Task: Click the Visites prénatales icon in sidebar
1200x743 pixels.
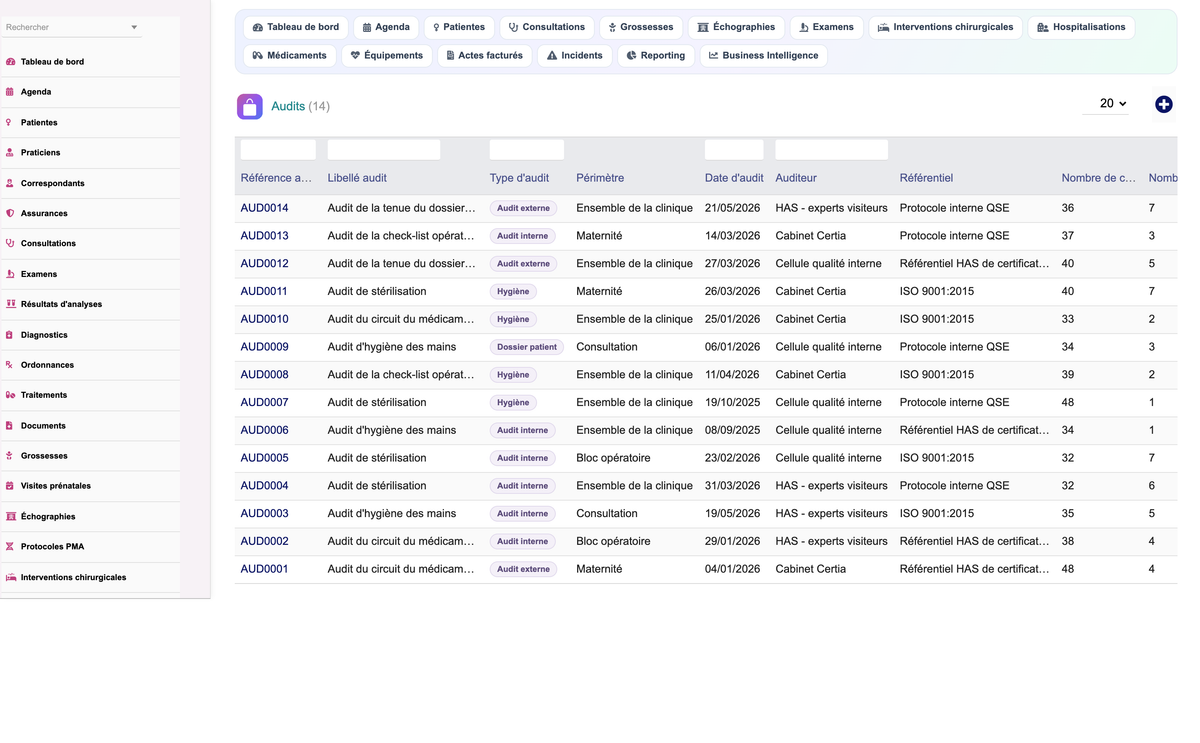Action: pyautogui.click(x=10, y=486)
